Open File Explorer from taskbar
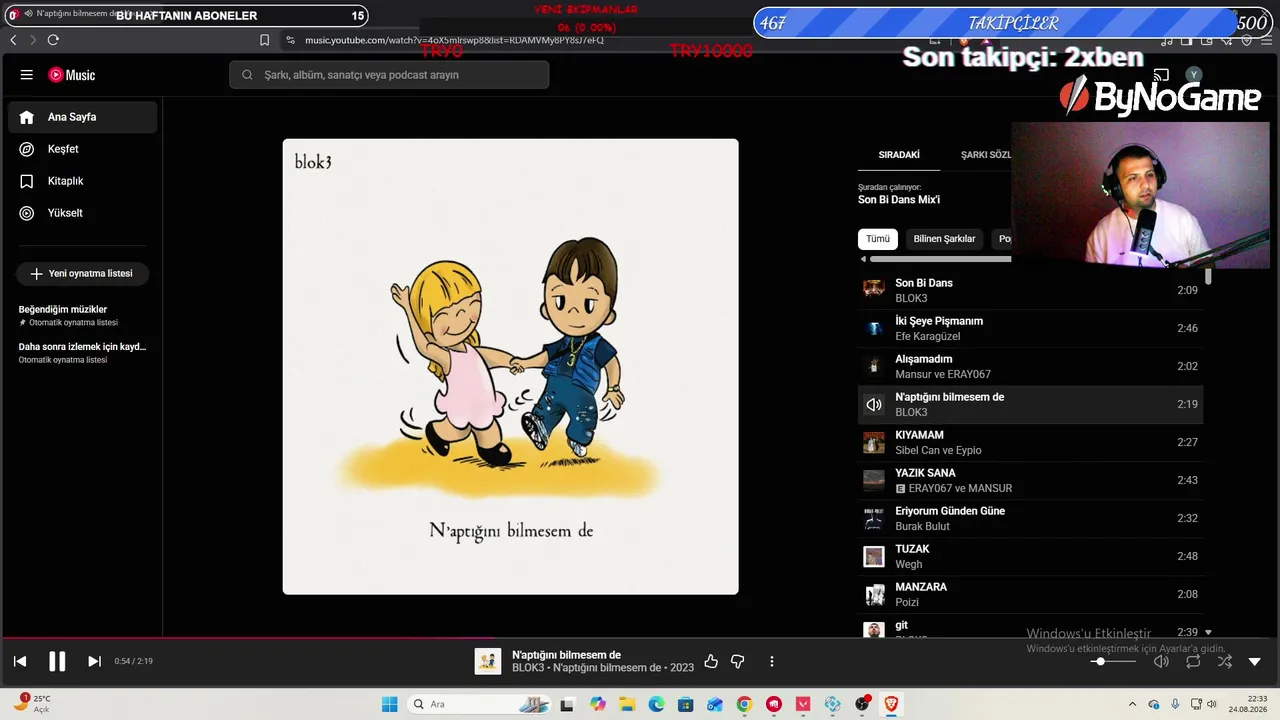This screenshot has height=720, width=1280. [x=627, y=704]
